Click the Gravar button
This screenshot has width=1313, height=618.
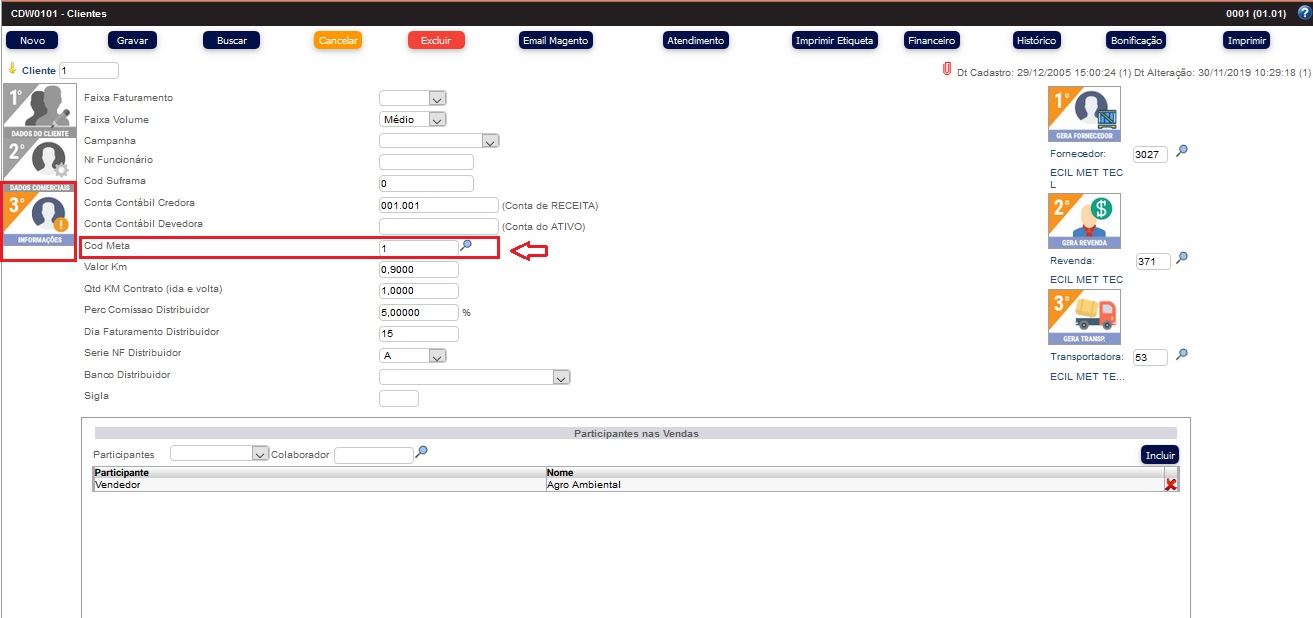[x=130, y=40]
